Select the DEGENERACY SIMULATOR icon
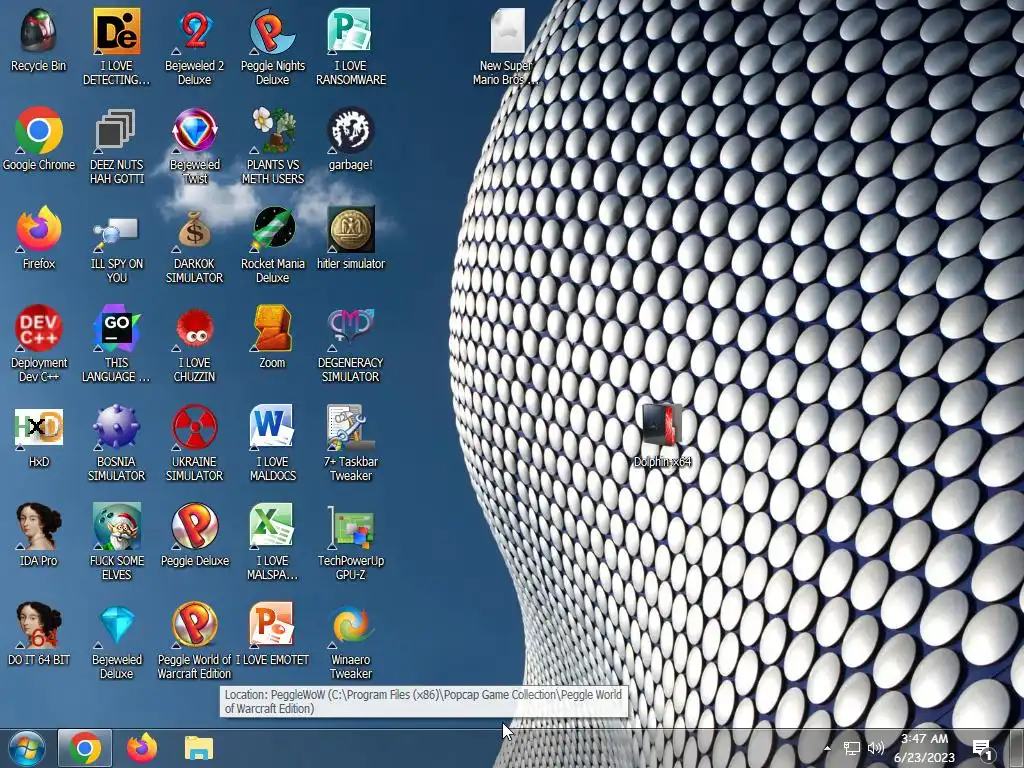 pyautogui.click(x=350, y=328)
